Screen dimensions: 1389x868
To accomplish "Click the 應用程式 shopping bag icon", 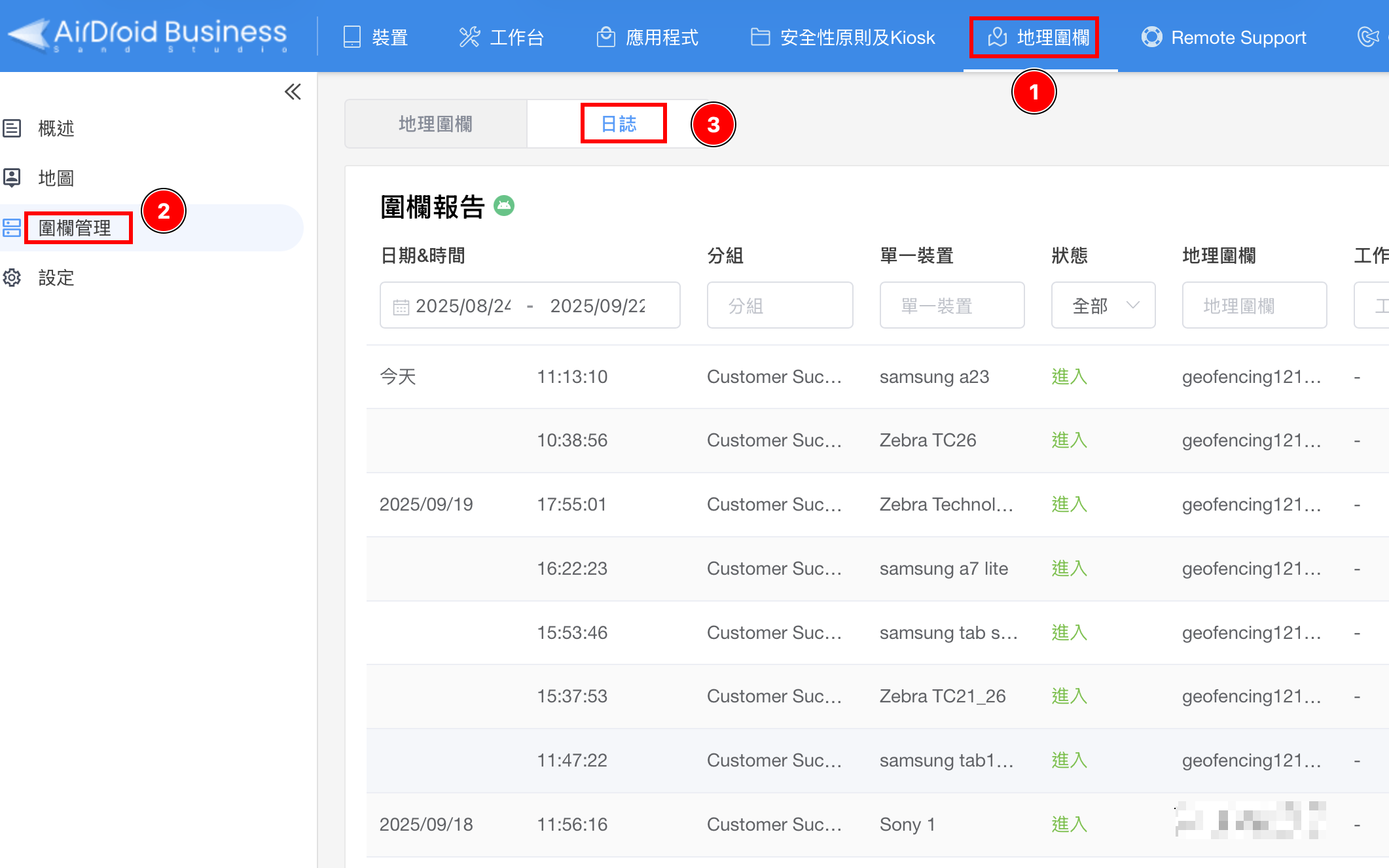I will [605, 37].
